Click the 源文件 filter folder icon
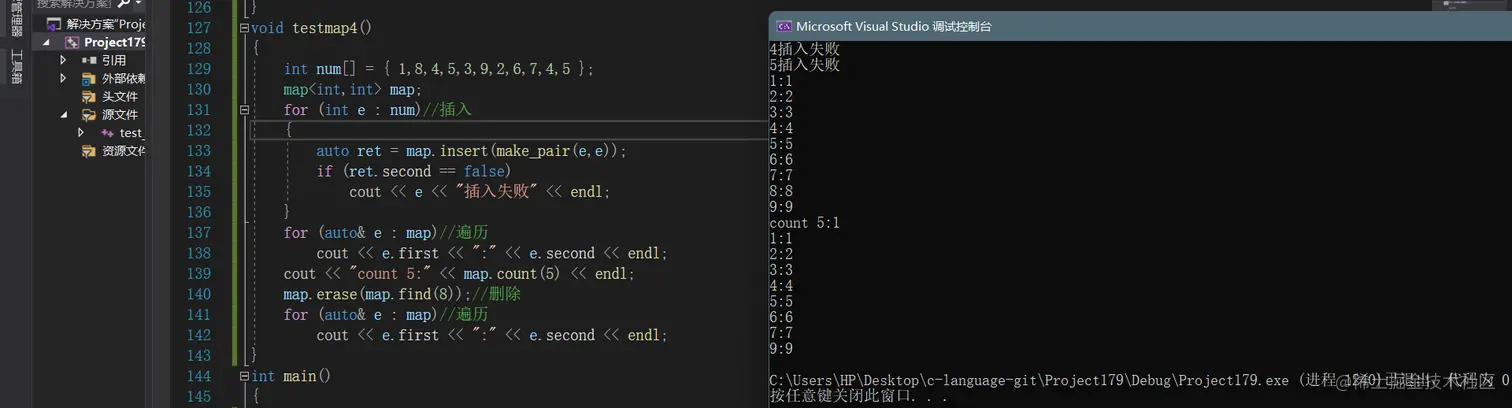Screen dimensions: 1512x408 89,115
